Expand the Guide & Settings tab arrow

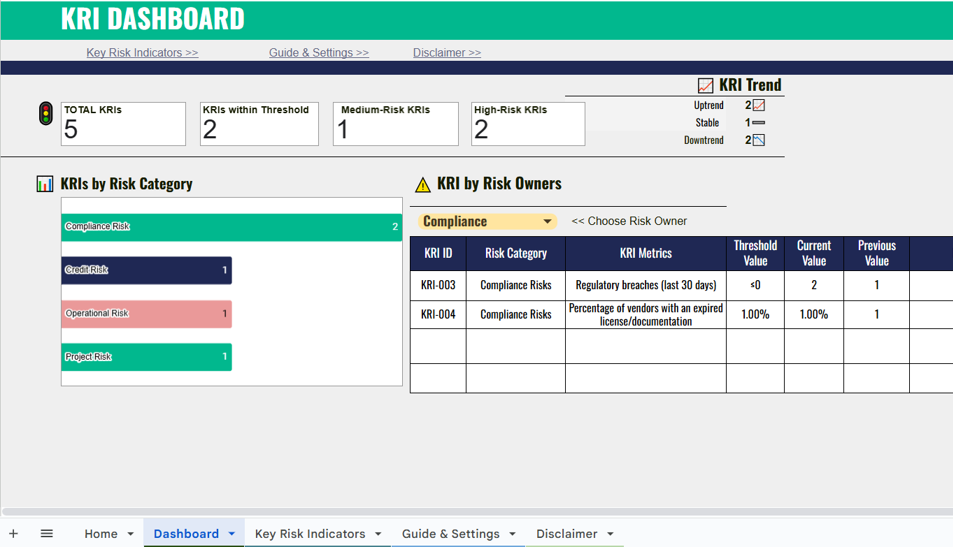(x=512, y=534)
